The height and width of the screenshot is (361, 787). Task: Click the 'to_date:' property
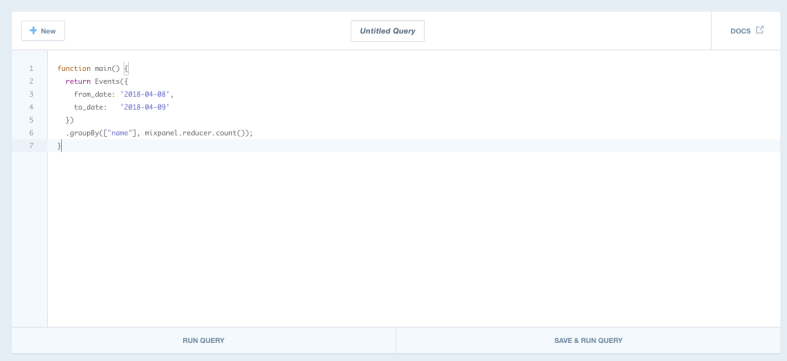[x=90, y=107]
